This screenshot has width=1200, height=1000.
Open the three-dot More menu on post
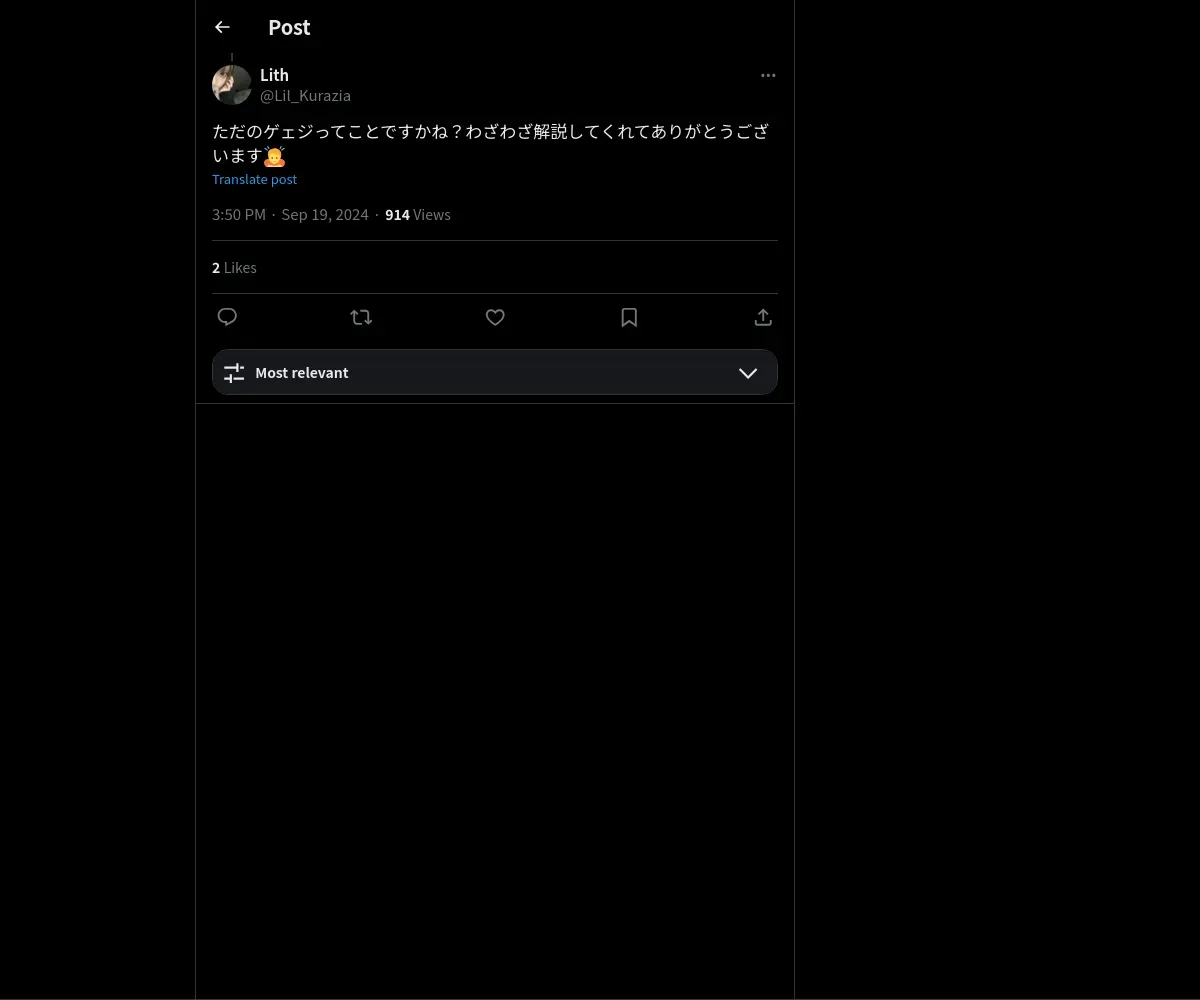768,75
